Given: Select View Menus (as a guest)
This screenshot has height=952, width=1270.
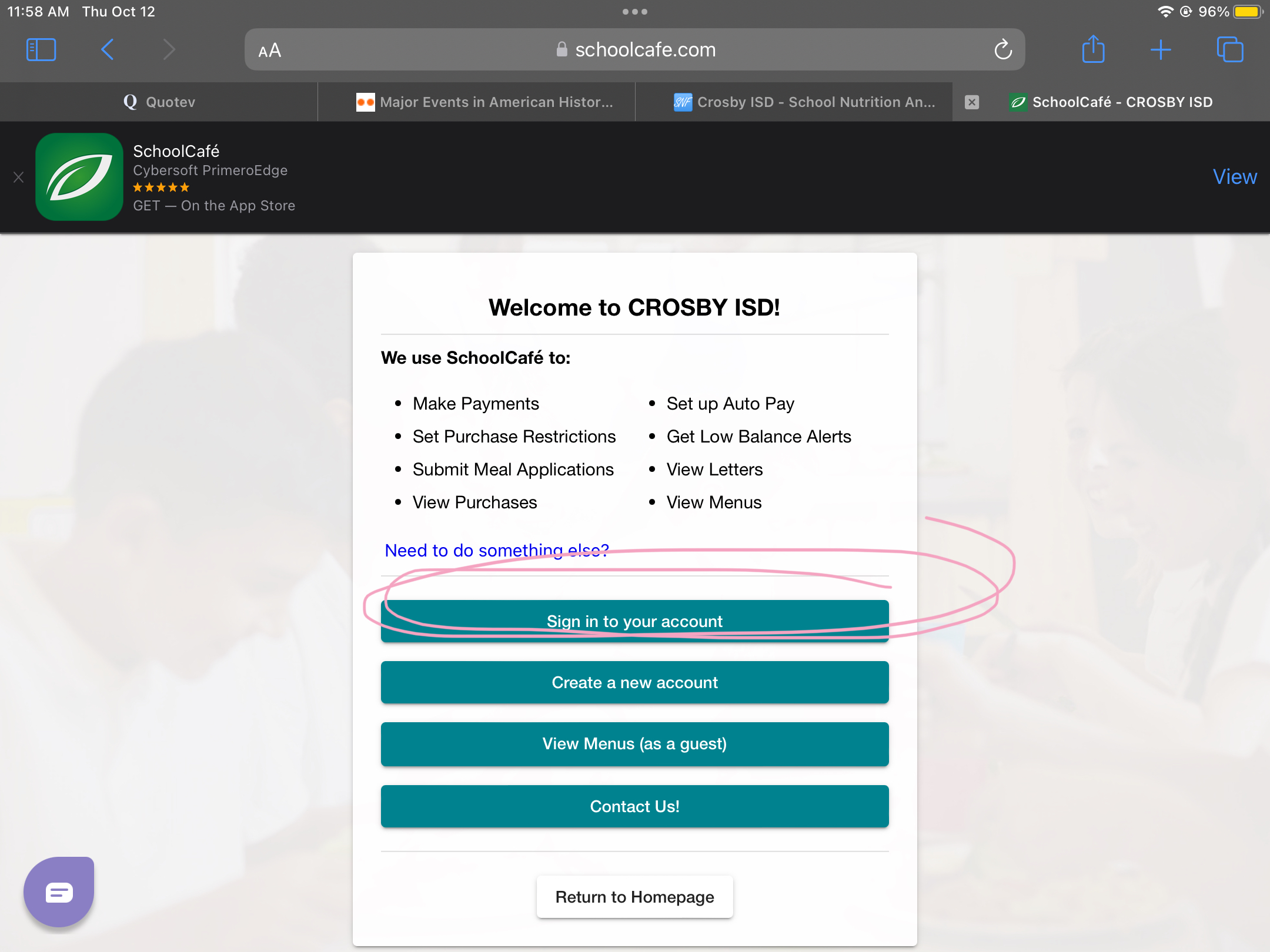Looking at the screenshot, I should click(x=634, y=744).
